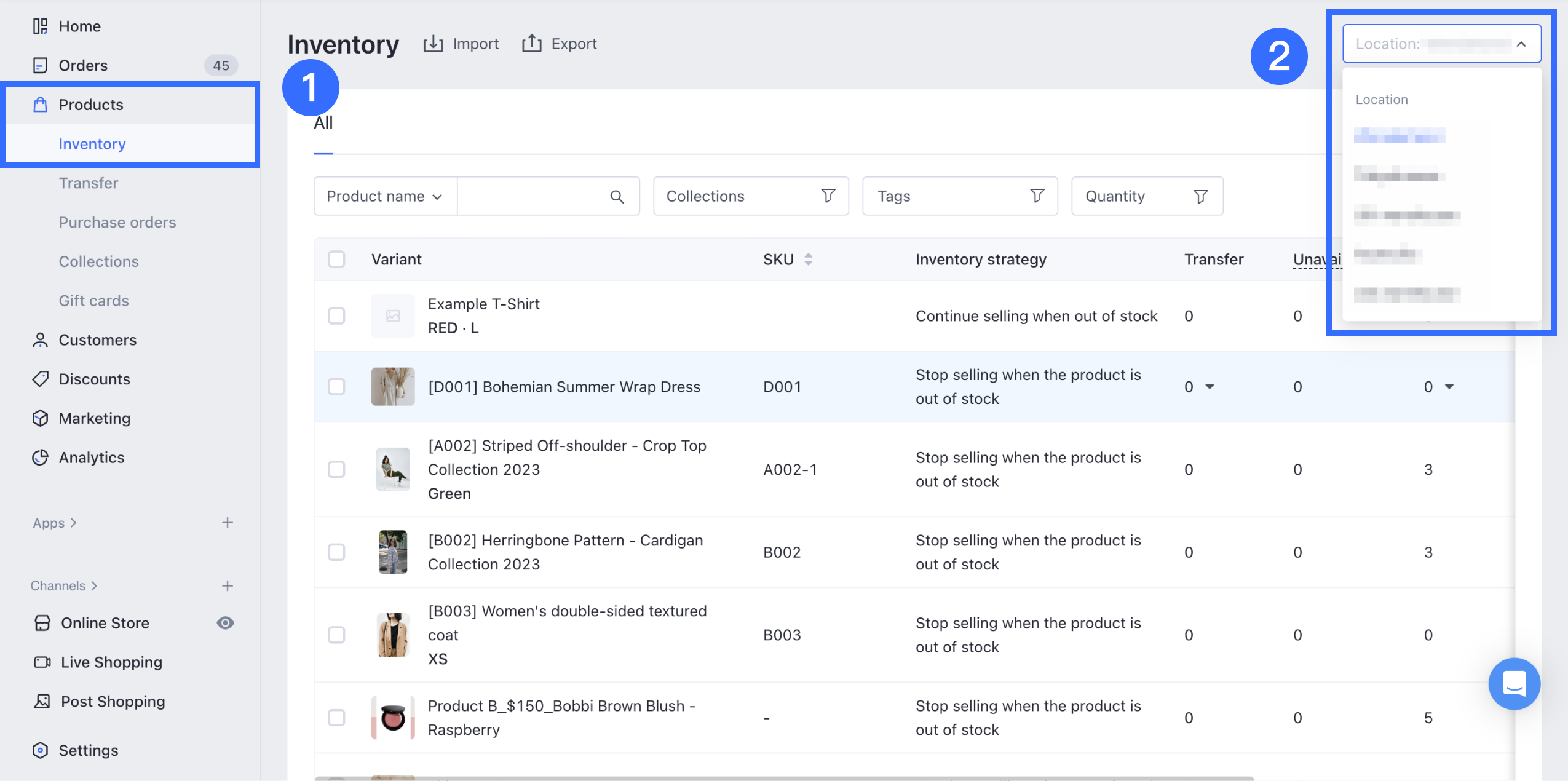Click the Unavailable column header
This screenshot has height=781, width=1568.
pyautogui.click(x=1317, y=260)
